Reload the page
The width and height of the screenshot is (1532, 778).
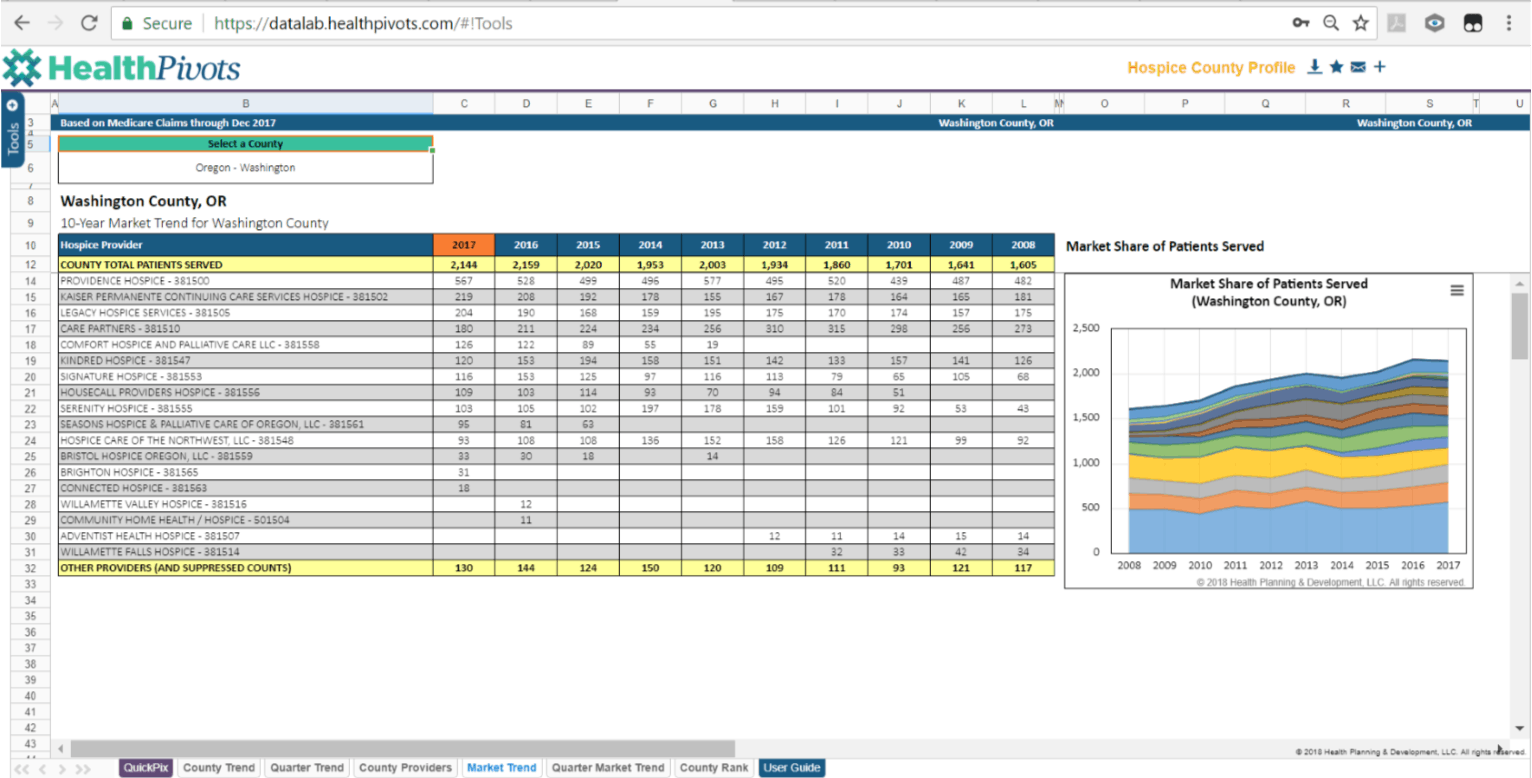coord(89,23)
